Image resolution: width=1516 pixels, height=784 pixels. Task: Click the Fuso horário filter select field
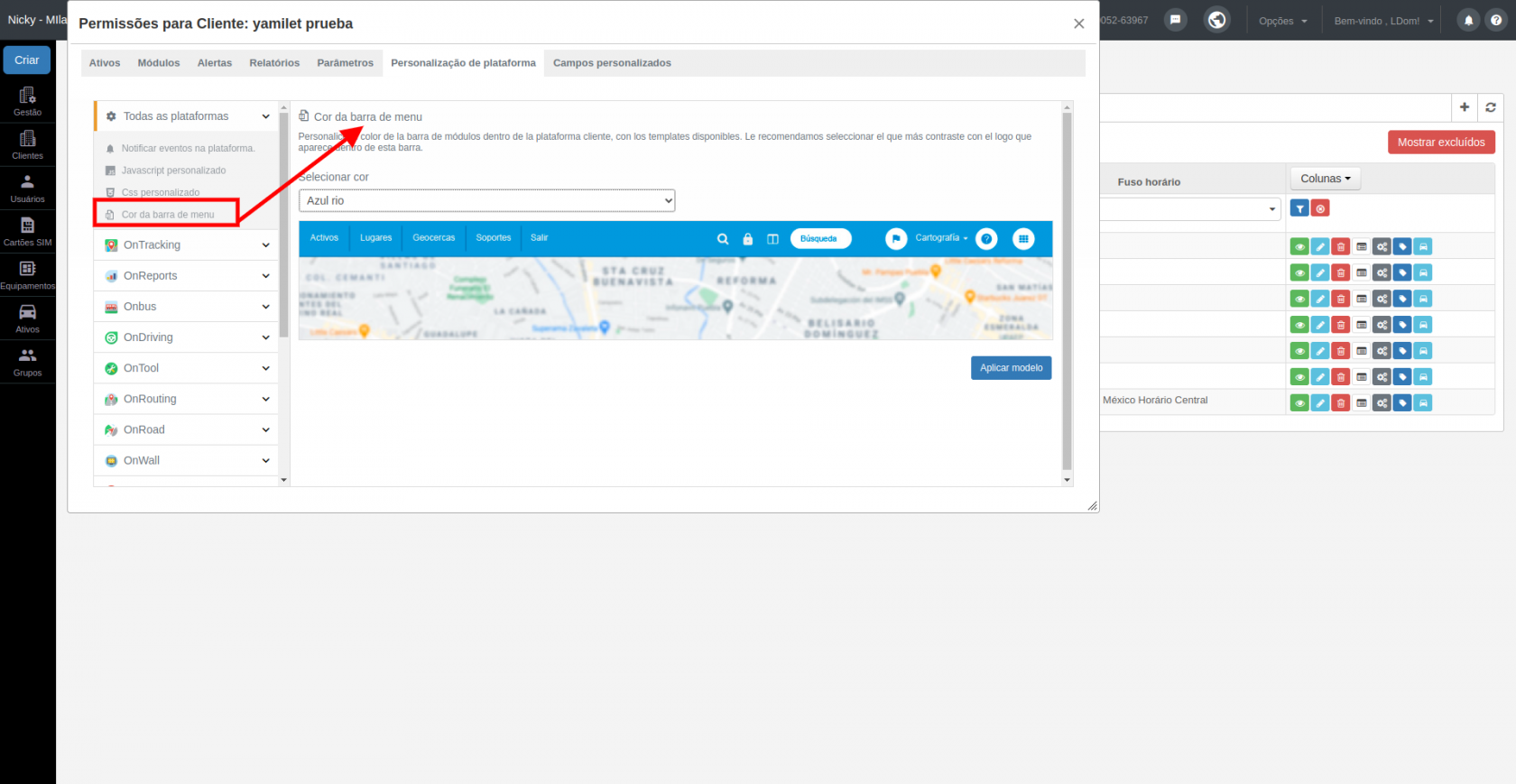[1190, 209]
